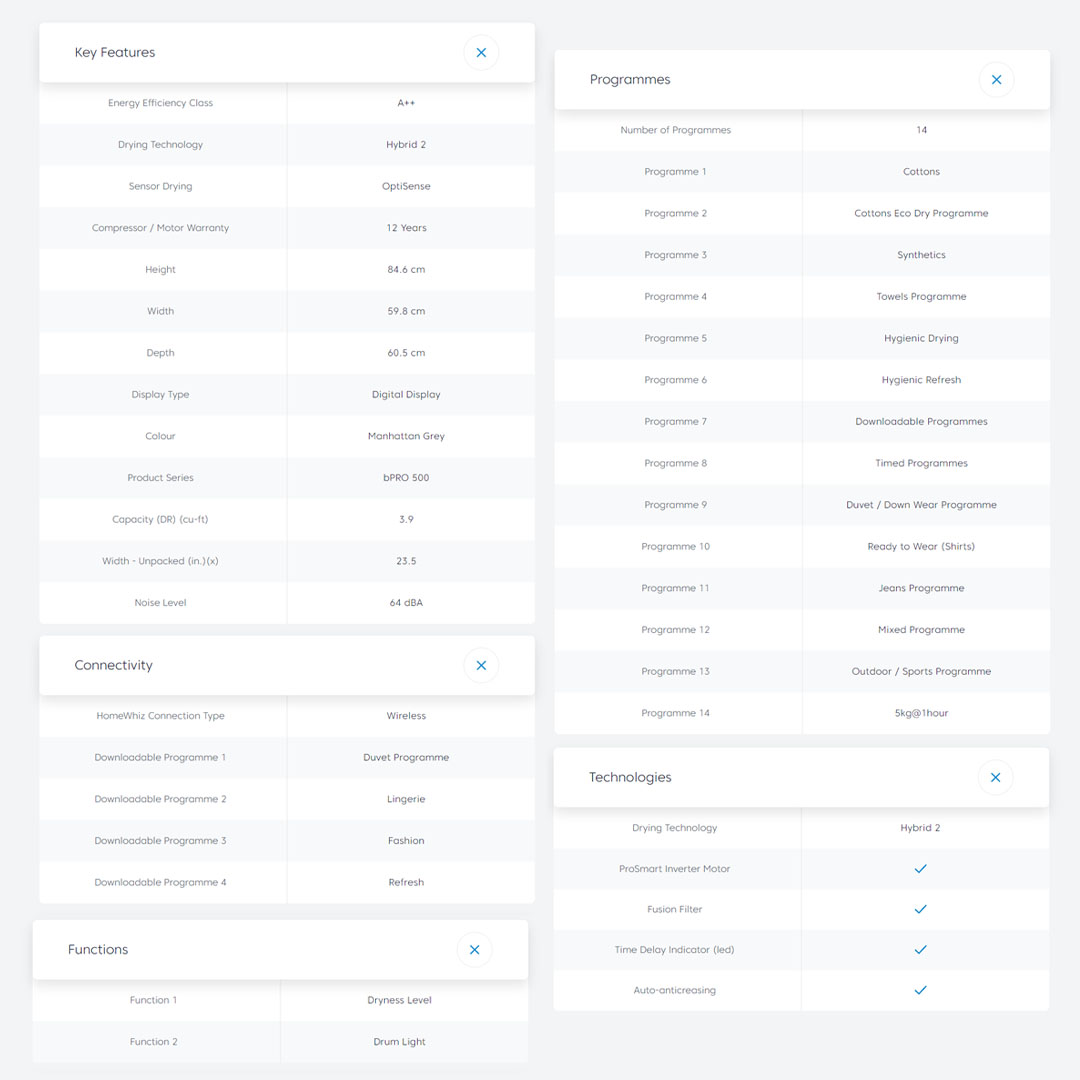Expand the Key Features header title
Viewport: 1080px width, 1080px height.
point(115,53)
